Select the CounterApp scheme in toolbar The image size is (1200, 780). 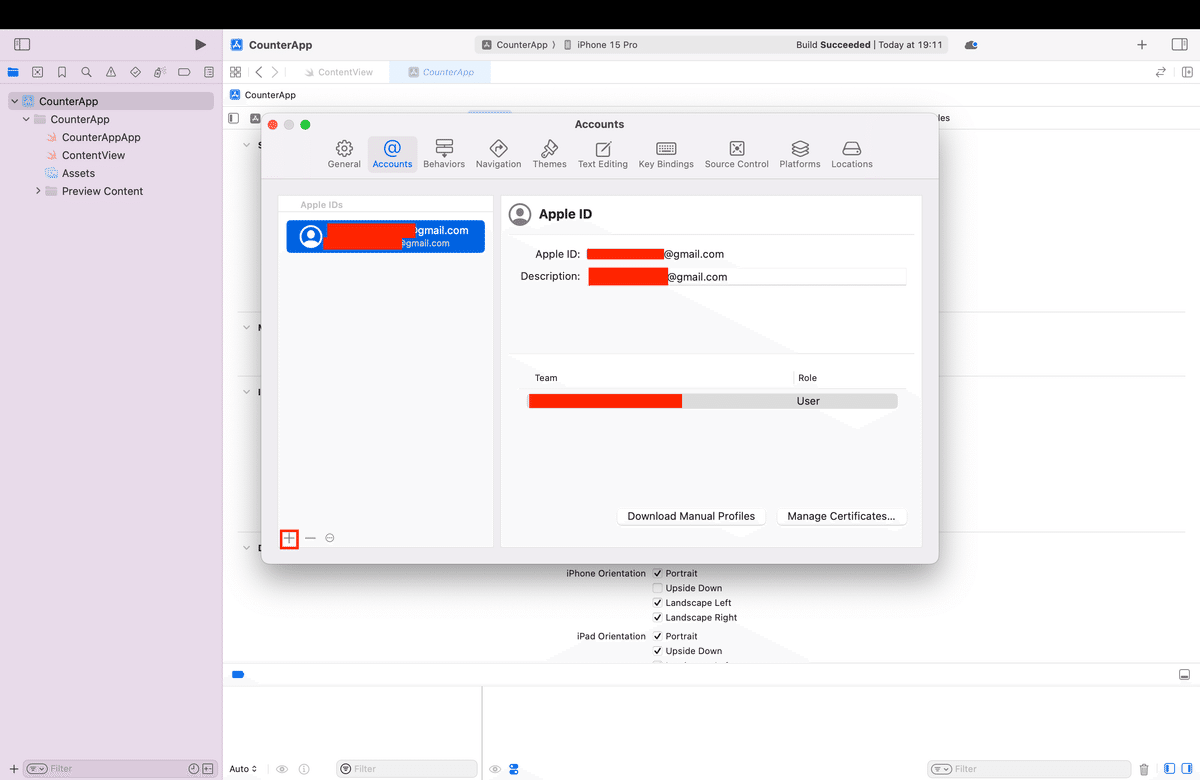click(x=515, y=45)
